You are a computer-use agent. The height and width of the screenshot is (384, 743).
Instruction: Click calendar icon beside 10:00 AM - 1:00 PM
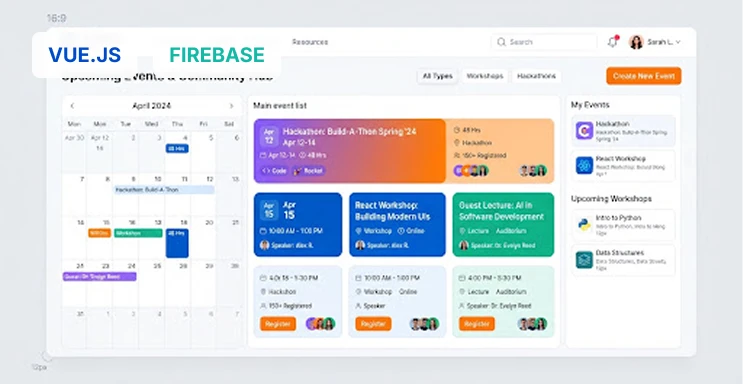(x=359, y=278)
